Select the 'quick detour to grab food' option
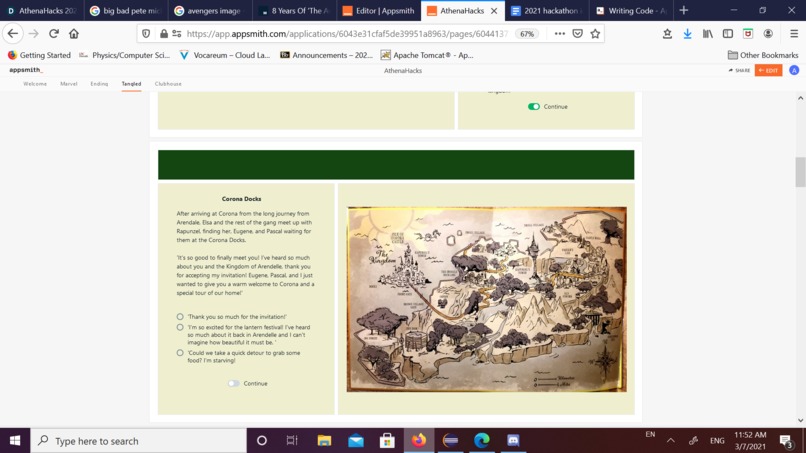 [x=180, y=353]
